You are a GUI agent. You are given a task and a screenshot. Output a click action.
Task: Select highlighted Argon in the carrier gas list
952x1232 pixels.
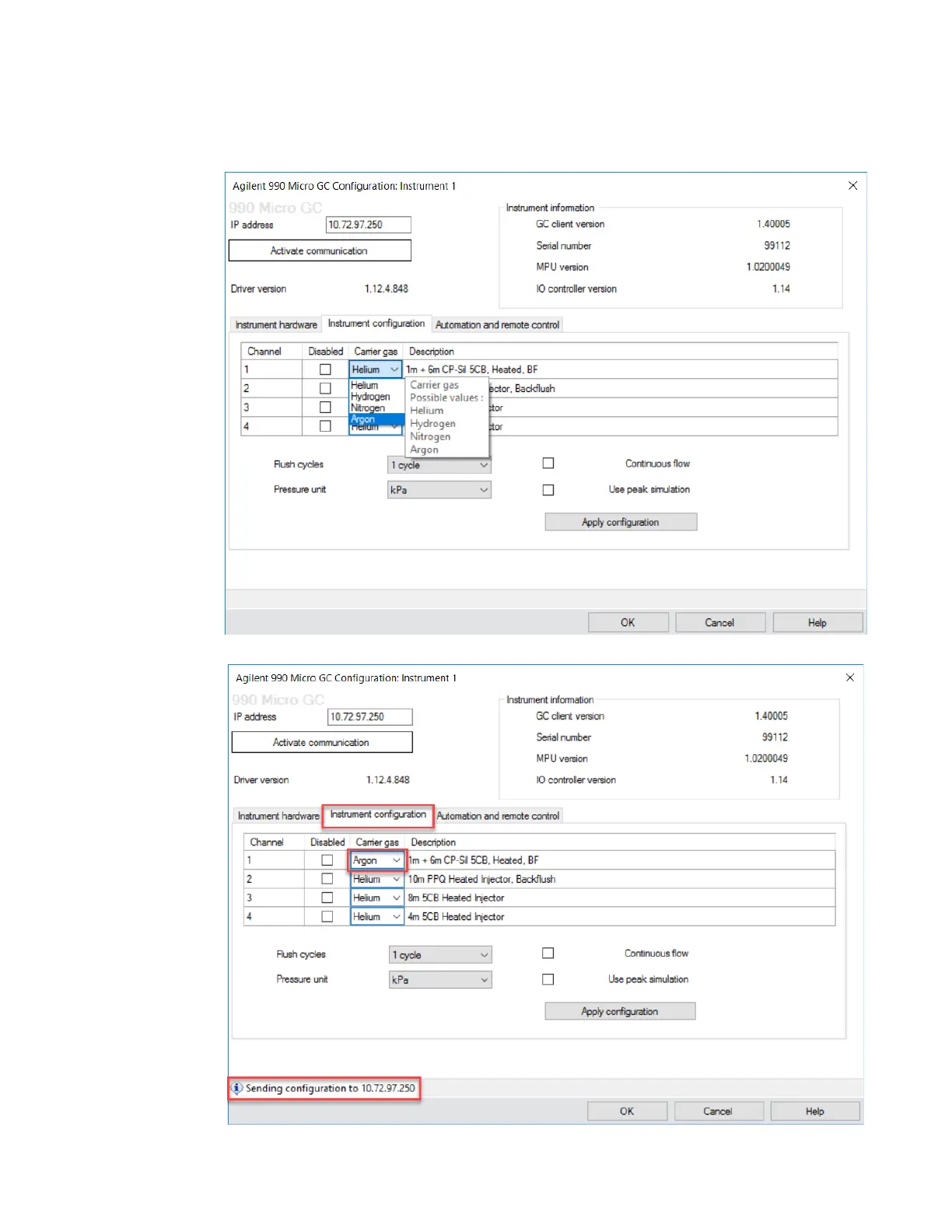pyautogui.click(x=376, y=419)
